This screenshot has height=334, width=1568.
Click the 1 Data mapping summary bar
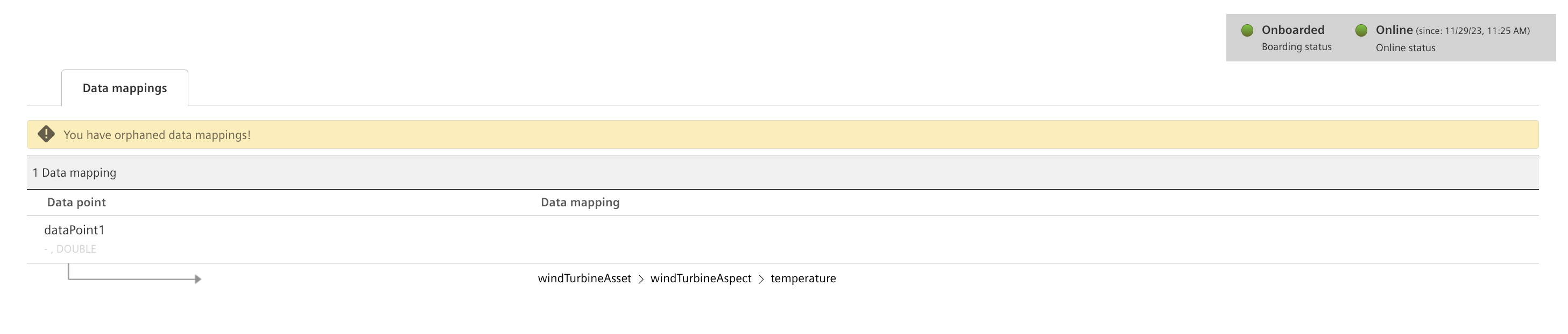pos(783,172)
